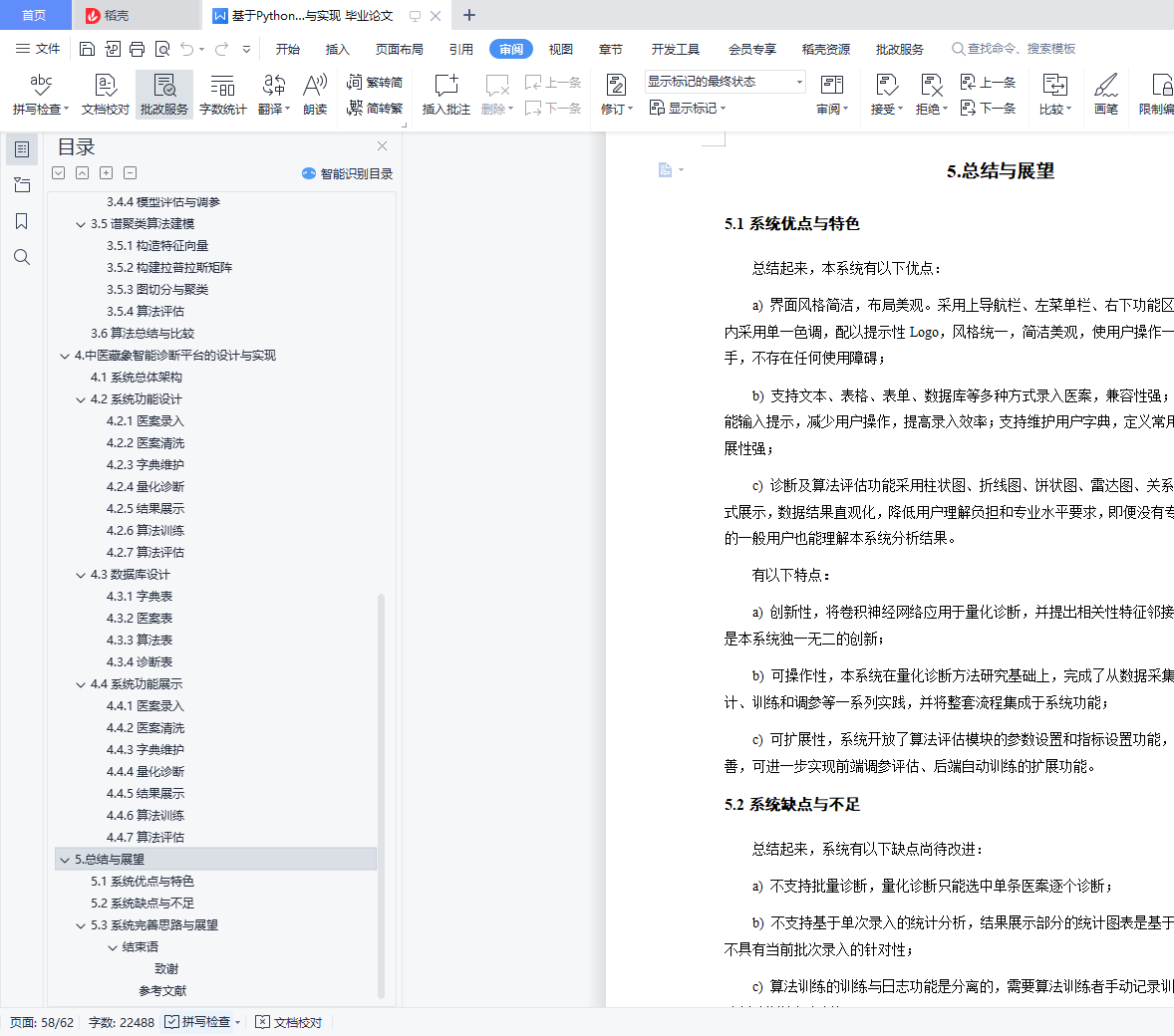Screen dimensions: 1174x1036
Task: Reject changes with 拒绝 button
Action: (x=932, y=95)
